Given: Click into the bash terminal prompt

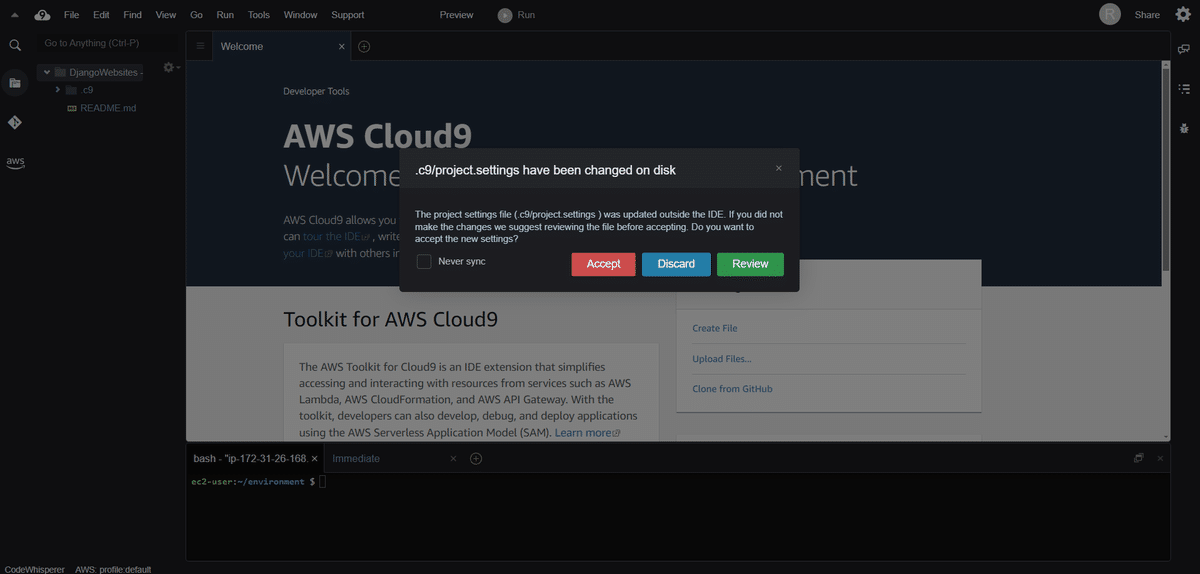Looking at the screenshot, I should (x=322, y=482).
